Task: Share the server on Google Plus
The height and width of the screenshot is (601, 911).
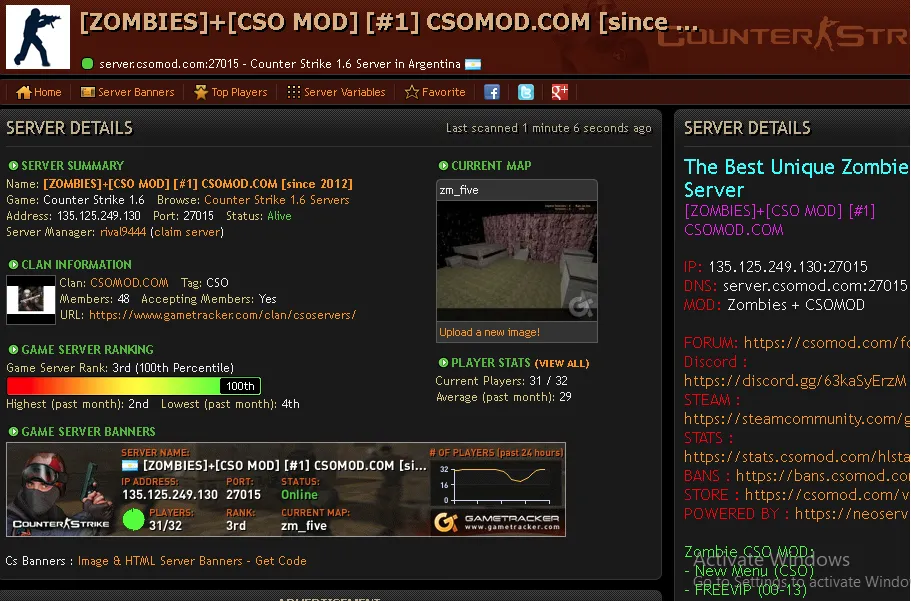Action: pos(559,92)
